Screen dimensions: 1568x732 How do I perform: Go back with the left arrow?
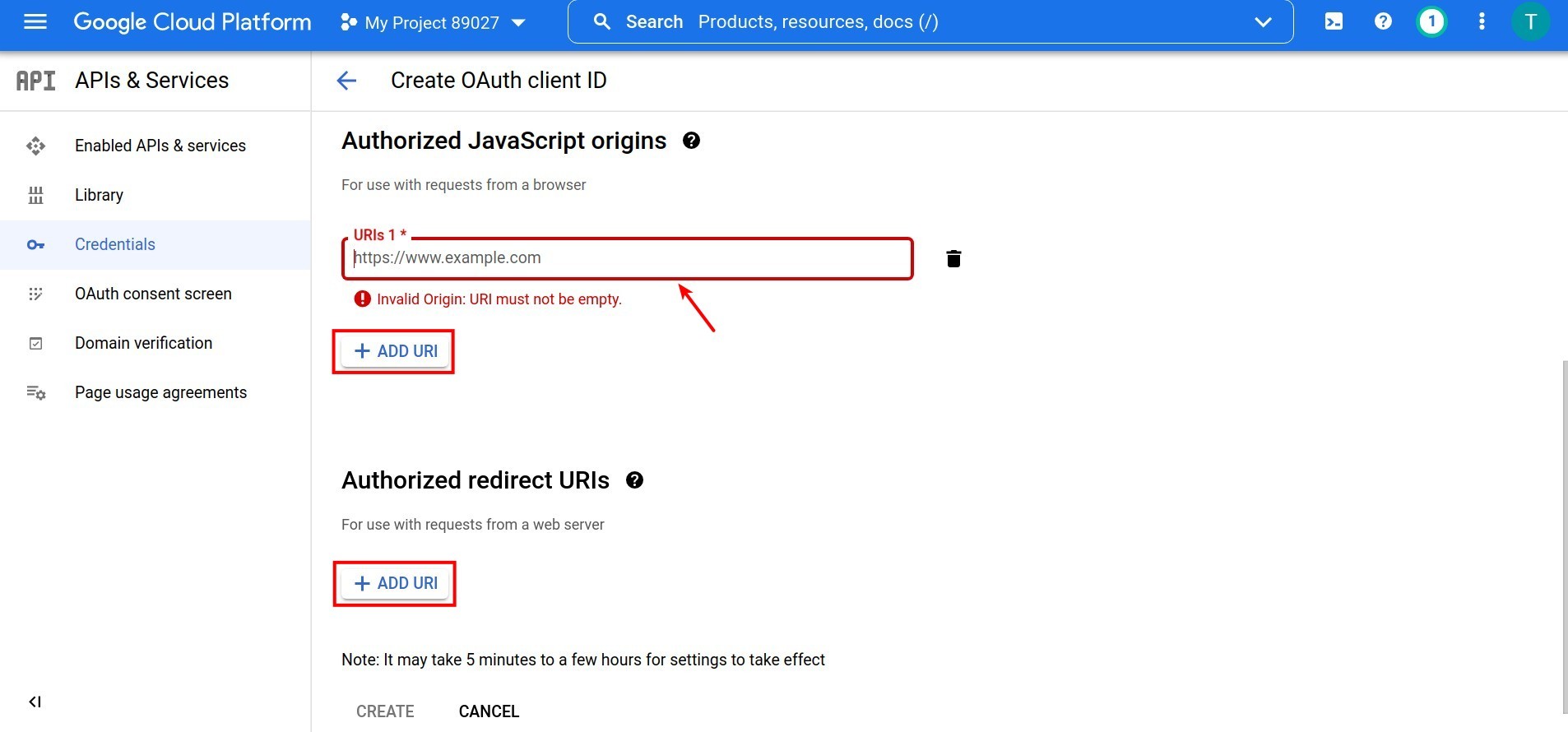[346, 81]
